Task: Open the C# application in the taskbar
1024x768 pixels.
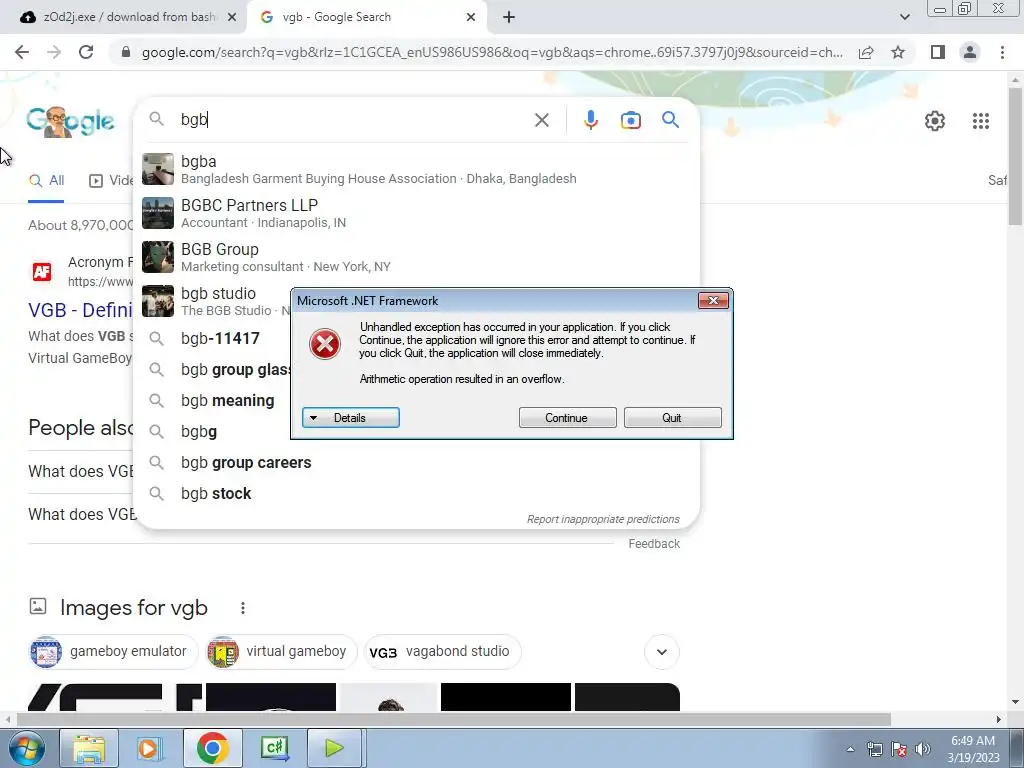Action: click(274, 748)
